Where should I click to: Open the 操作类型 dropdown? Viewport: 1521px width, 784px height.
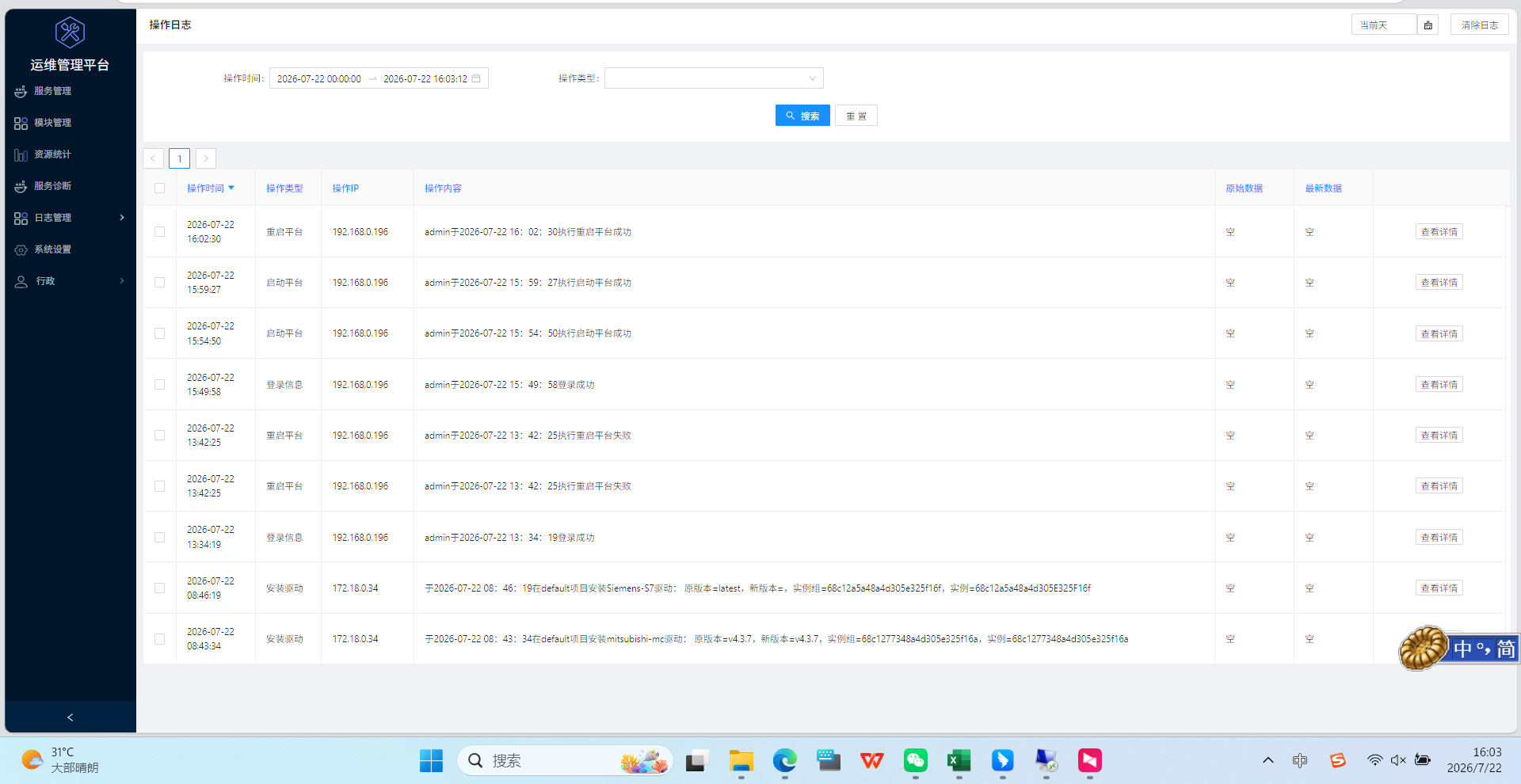(714, 78)
